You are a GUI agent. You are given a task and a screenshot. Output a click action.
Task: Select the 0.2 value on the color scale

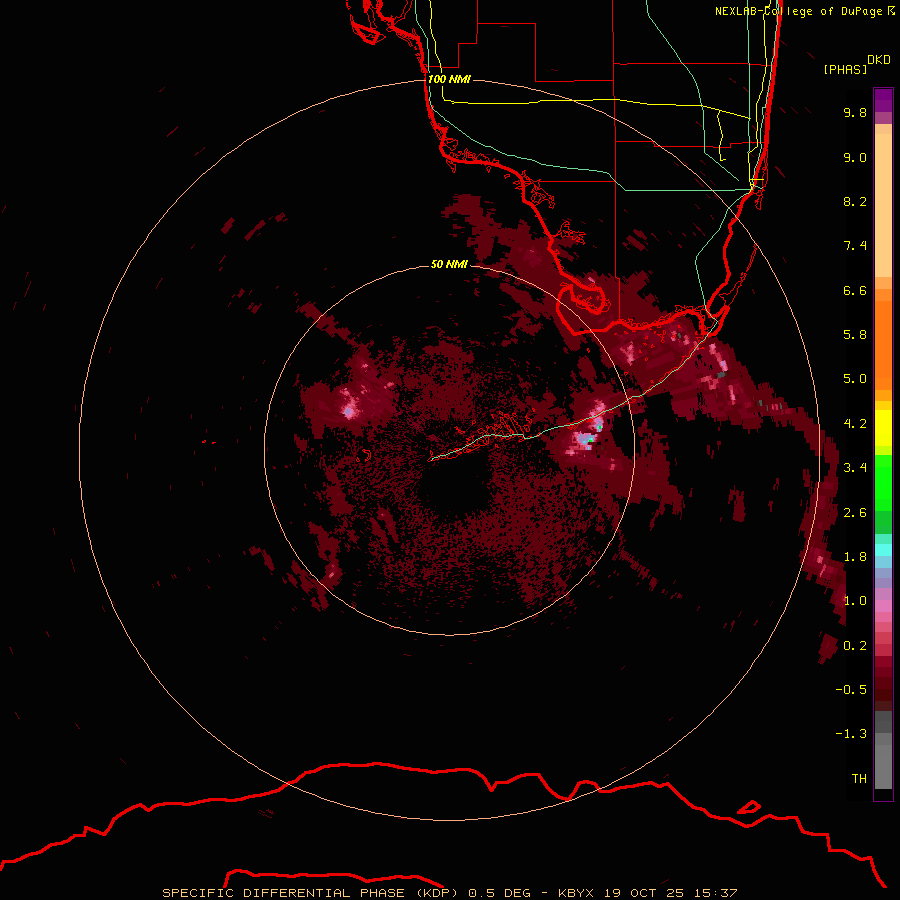pyautogui.click(x=855, y=646)
